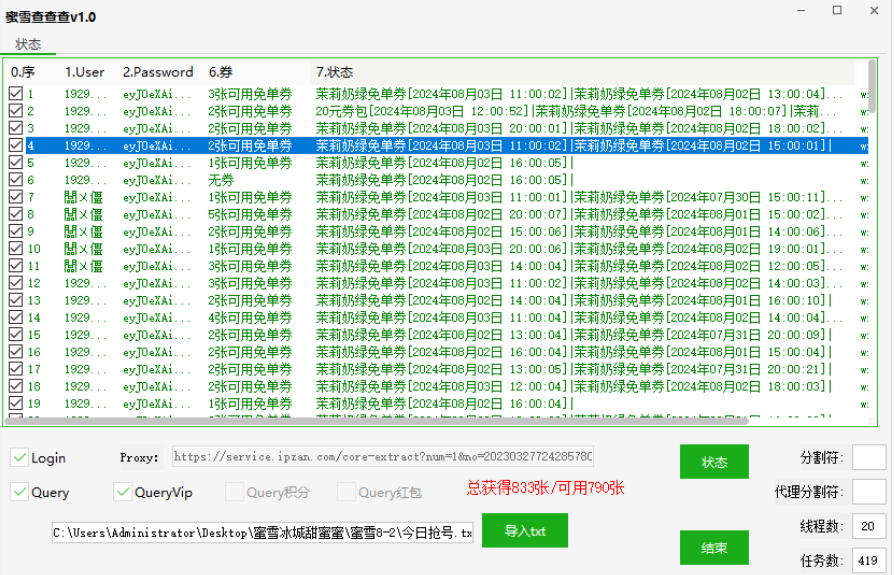Click the 2.Password column header
Image resolution: width=894 pixels, height=575 pixels.
point(158,72)
